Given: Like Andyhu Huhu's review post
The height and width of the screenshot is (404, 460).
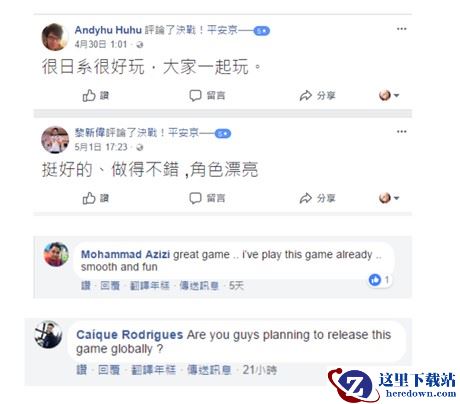Looking at the screenshot, I should pos(95,96).
